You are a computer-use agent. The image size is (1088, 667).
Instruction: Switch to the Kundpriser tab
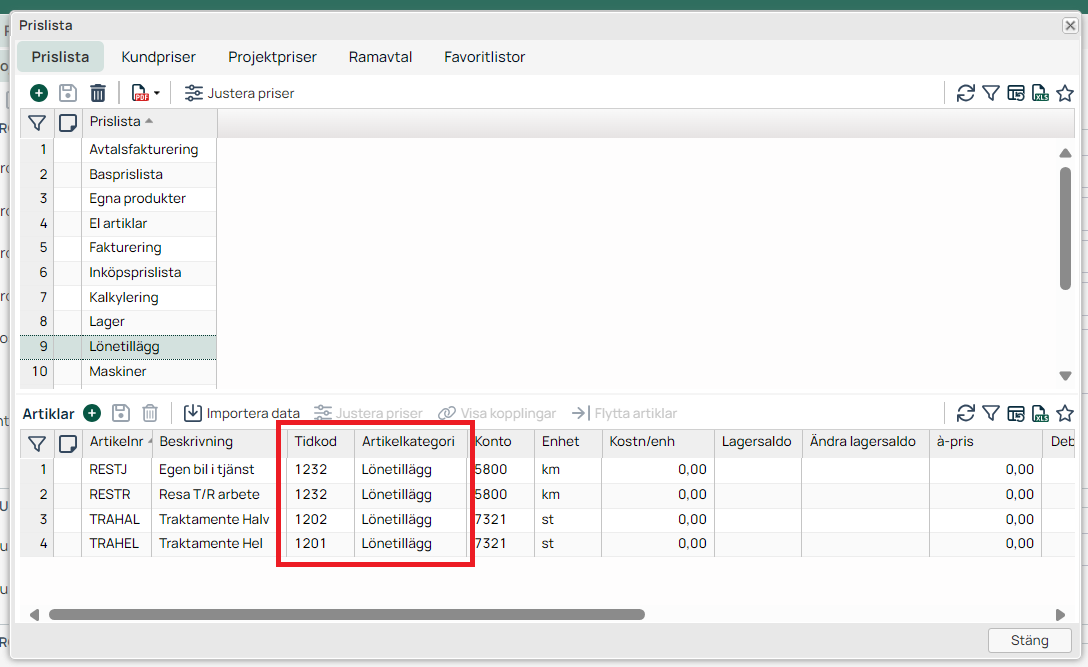tap(158, 57)
